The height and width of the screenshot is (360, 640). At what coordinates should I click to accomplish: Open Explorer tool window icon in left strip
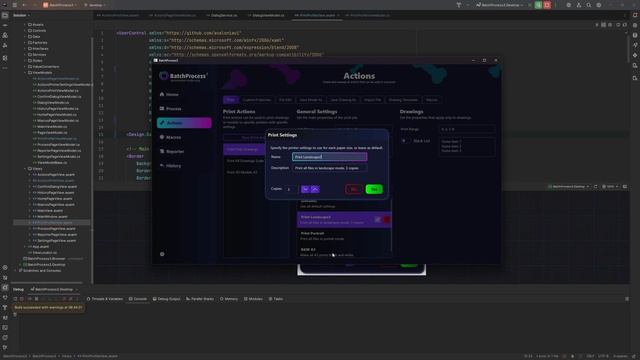pos(5,15)
